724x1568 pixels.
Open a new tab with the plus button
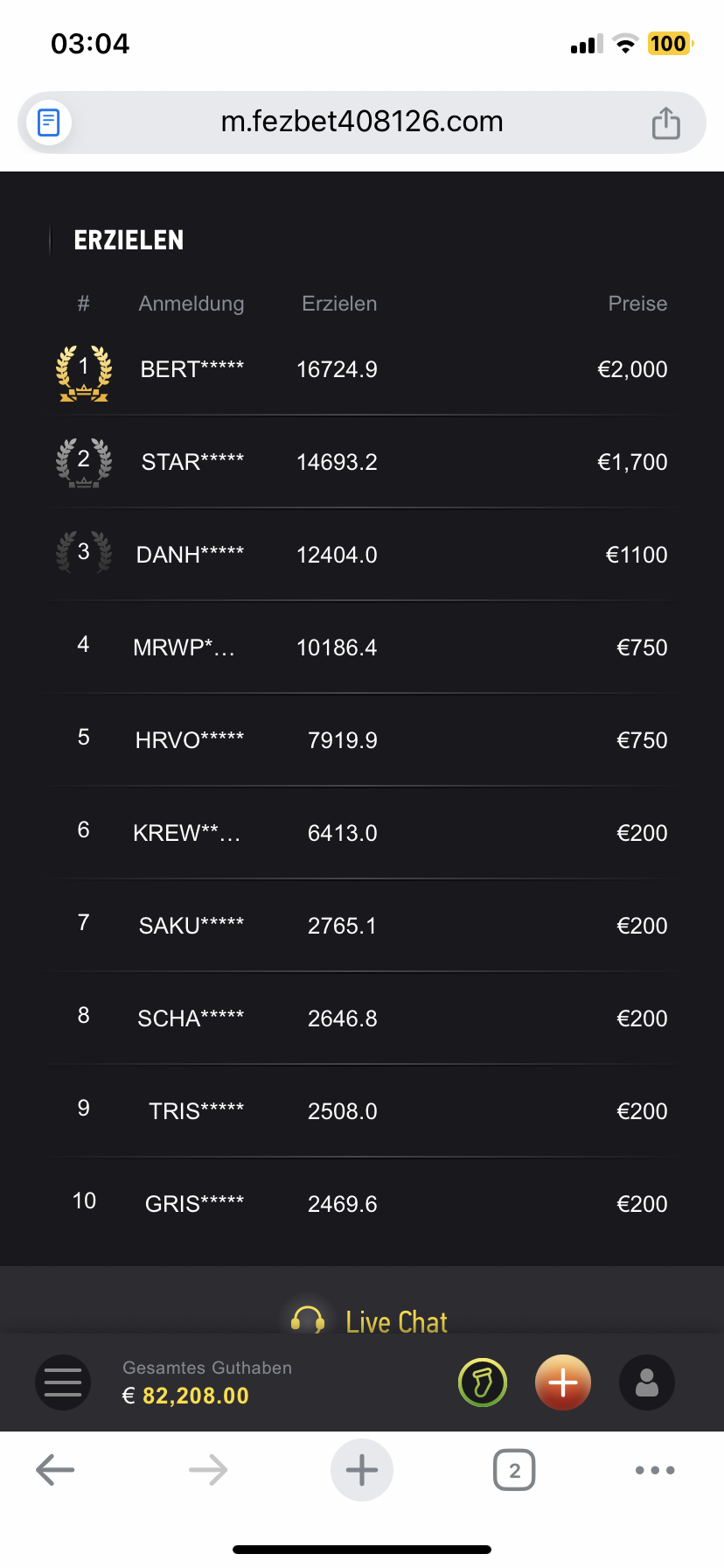[362, 1470]
